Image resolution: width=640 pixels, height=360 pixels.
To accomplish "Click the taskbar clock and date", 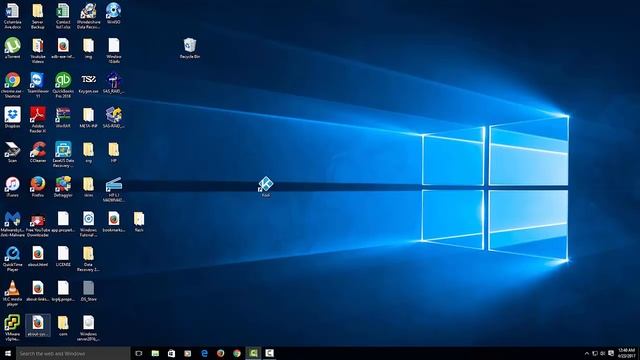I will (627, 353).
